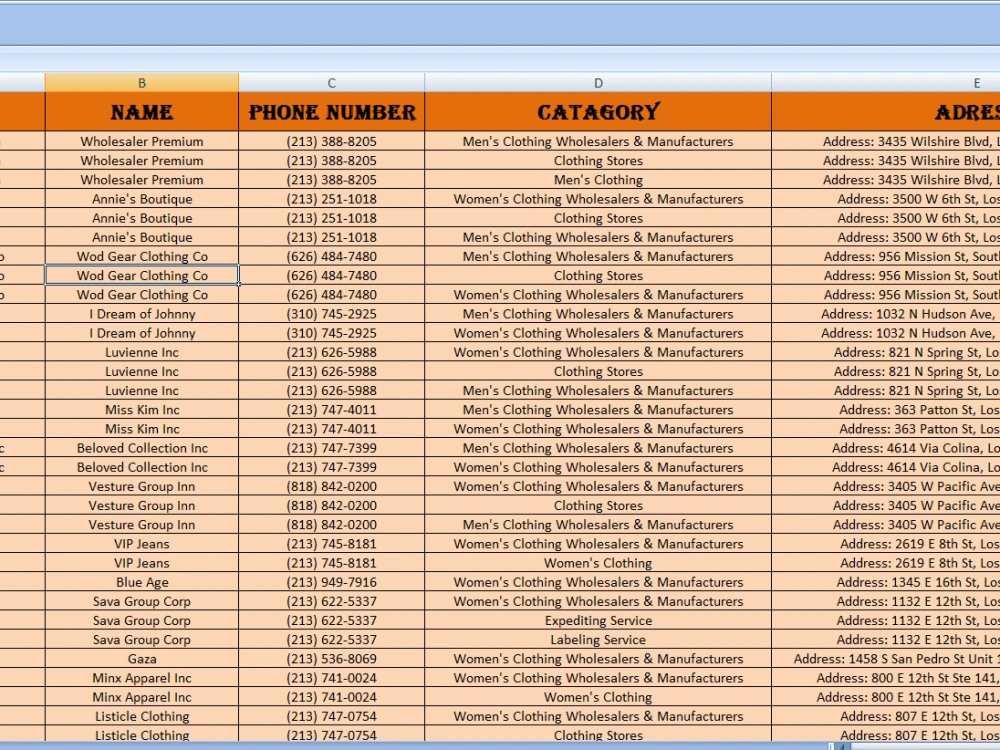1000x750 pixels.
Task: Select Clothing Stores cell in Luvienne Inc row
Action: pyautogui.click(x=598, y=371)
